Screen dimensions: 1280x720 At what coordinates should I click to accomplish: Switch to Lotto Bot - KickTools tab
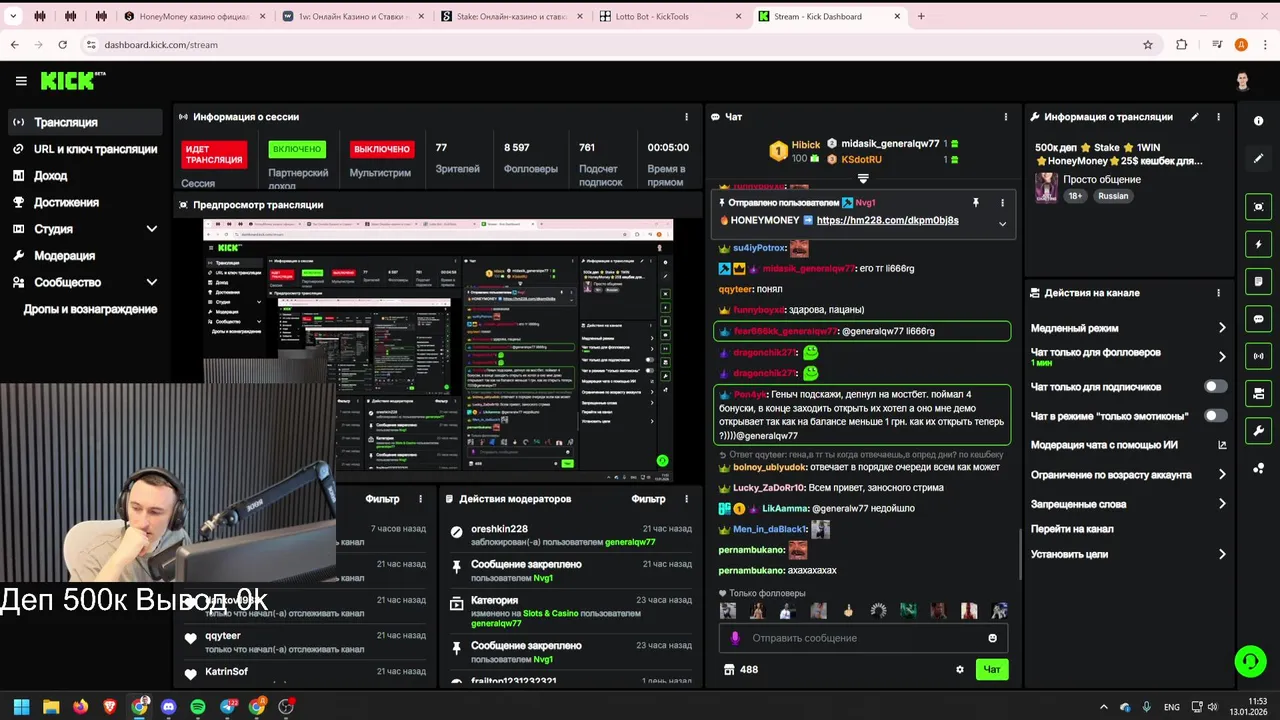click(x=670, y=16)
